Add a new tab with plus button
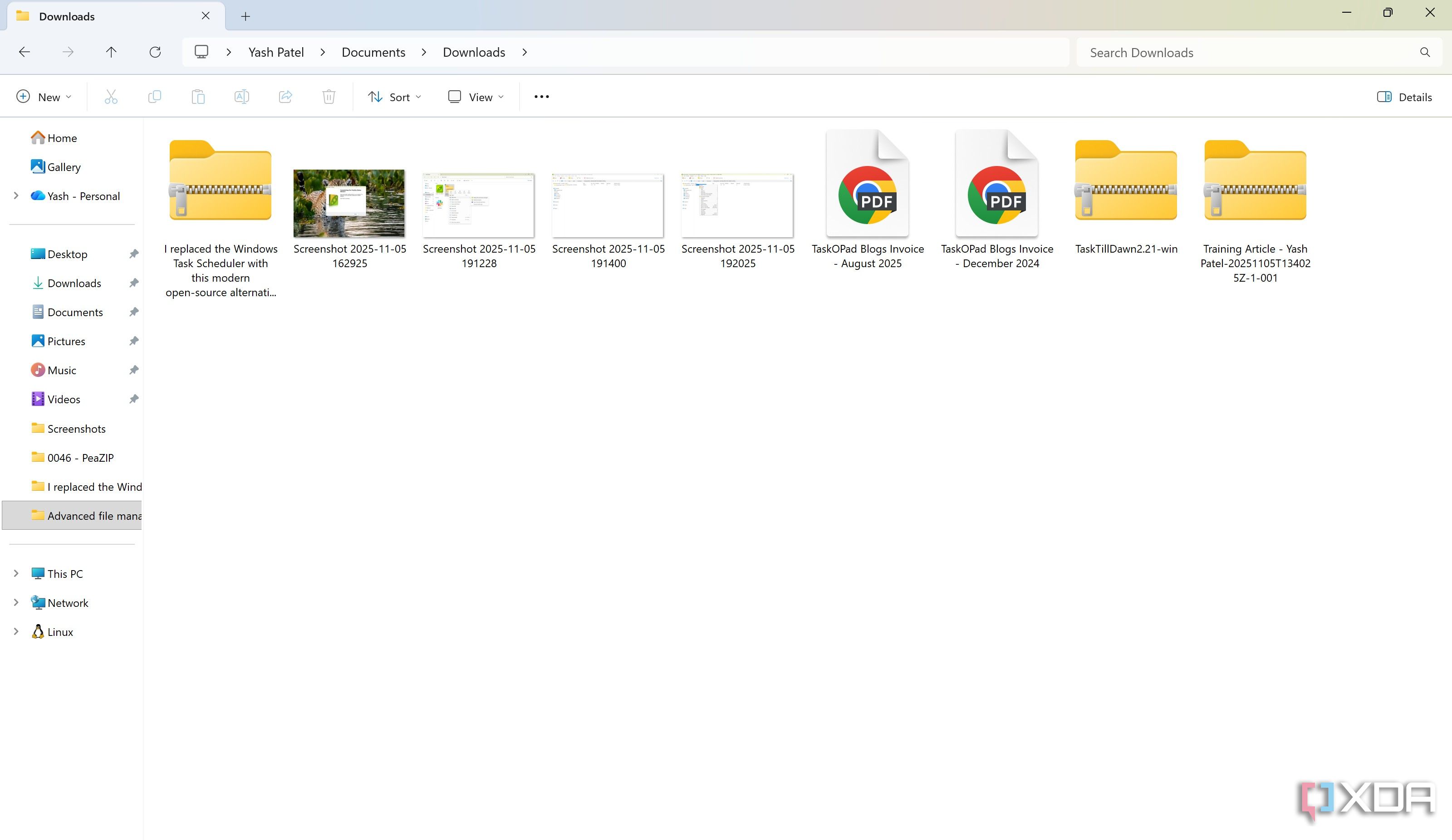1452x840 pixels. tap(245, 17)
